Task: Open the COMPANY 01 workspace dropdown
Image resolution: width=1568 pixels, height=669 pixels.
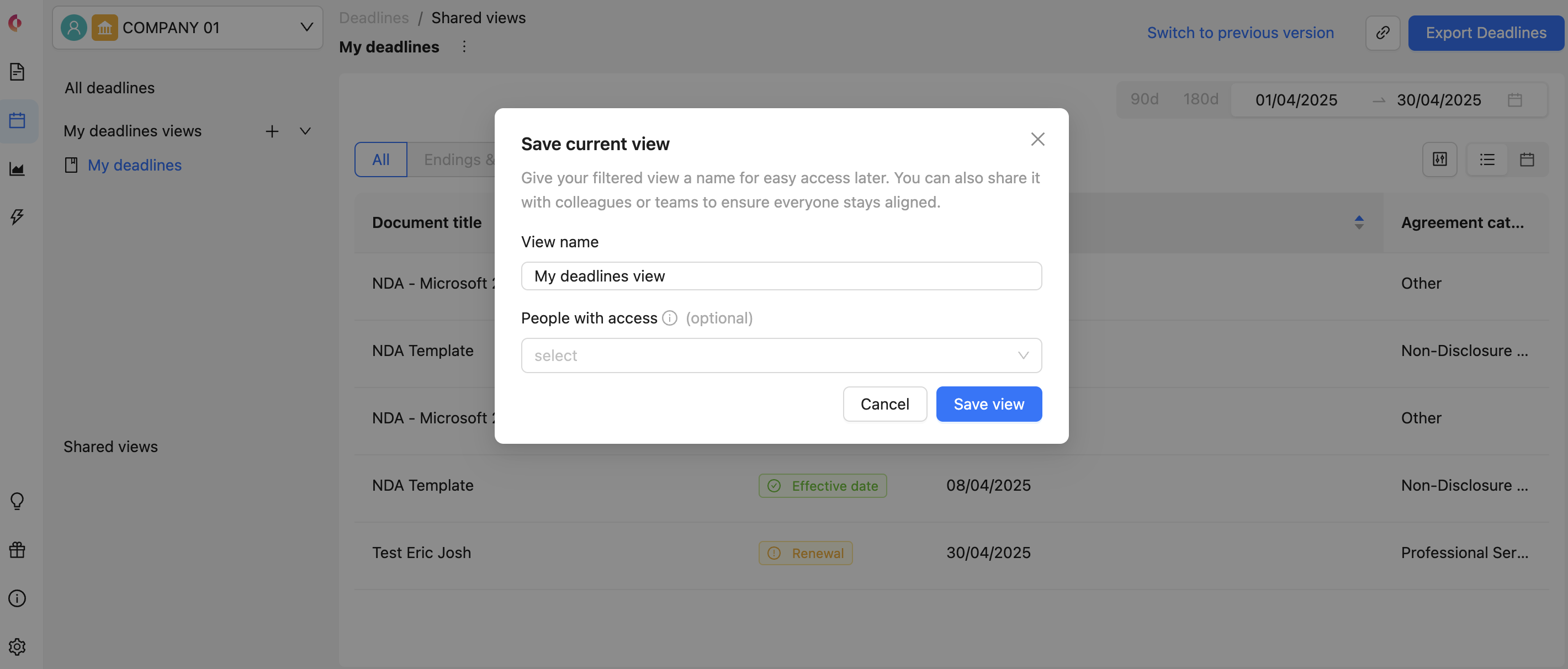Action: tap(188, 28)
